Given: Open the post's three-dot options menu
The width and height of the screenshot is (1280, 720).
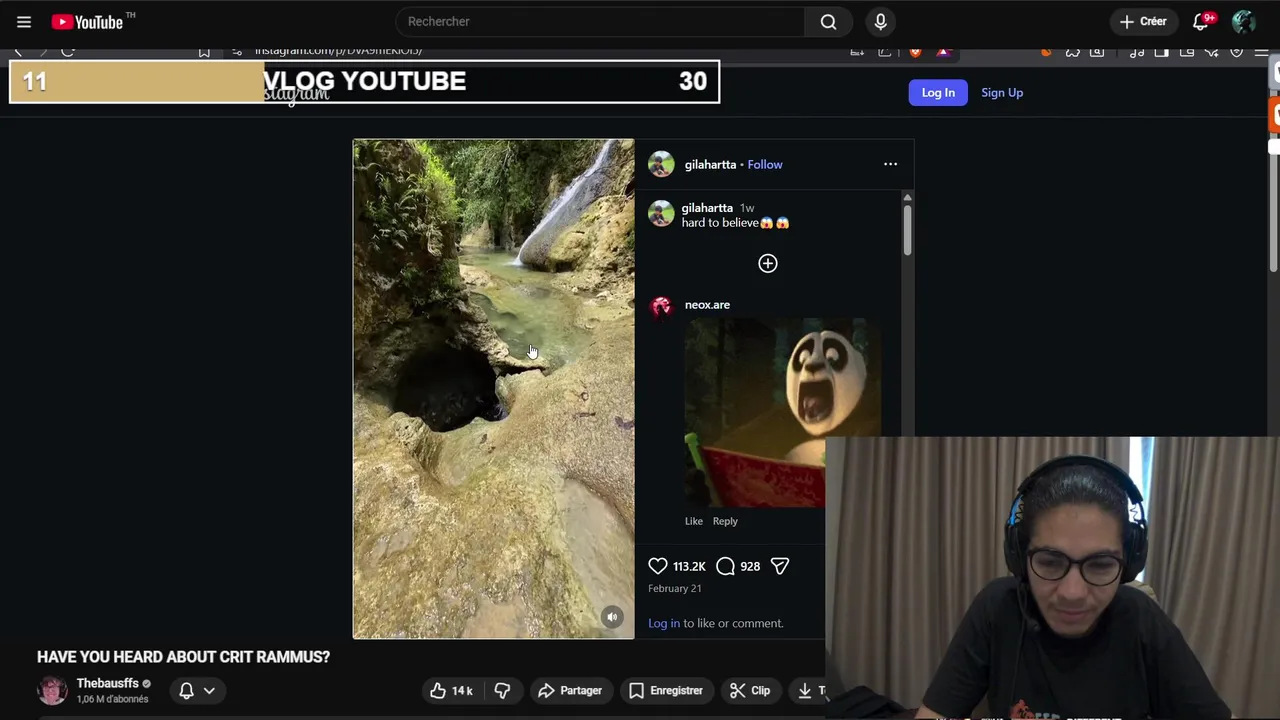Looking at the screenshot, I should 890,164.
